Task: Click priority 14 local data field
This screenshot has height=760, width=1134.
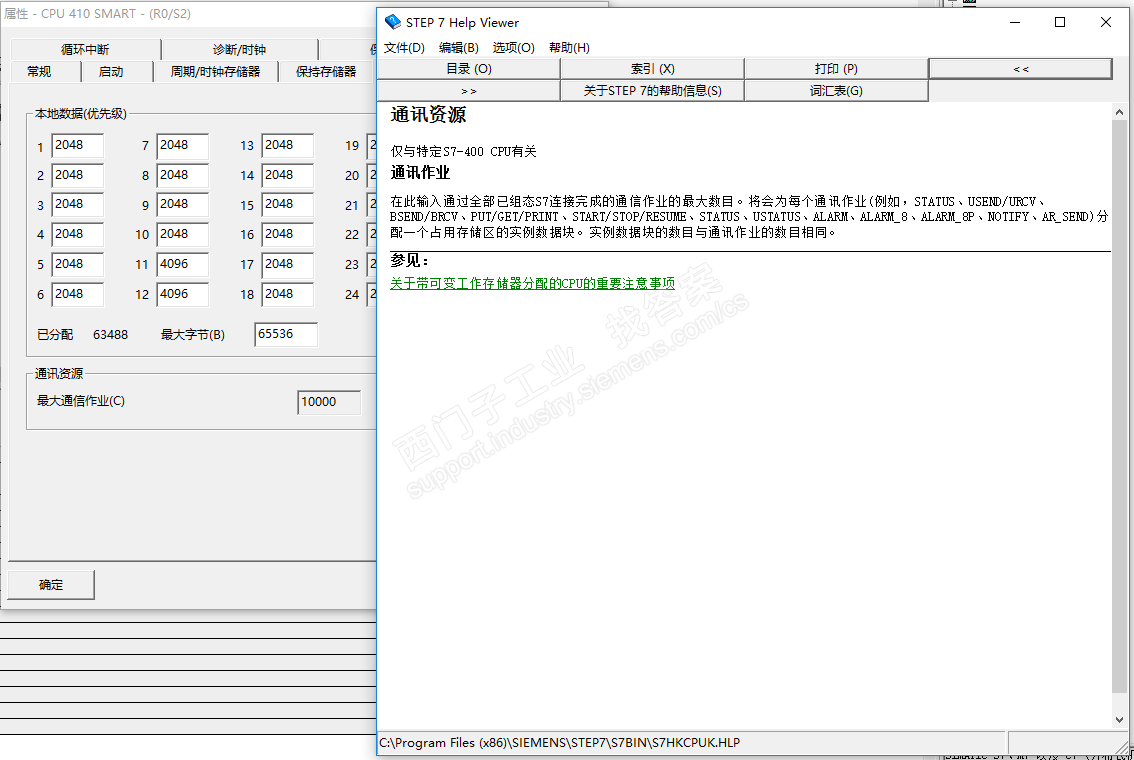Action: click(287, 175)
